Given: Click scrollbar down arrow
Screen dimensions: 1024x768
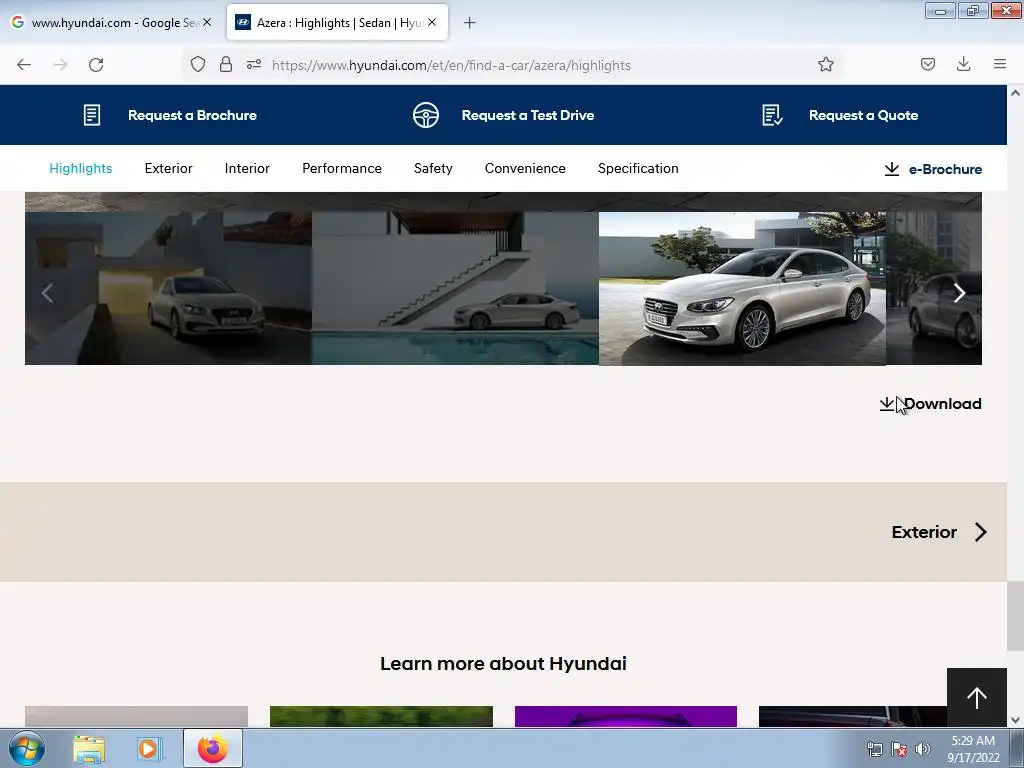Looking at the screenshot, I should (1016, 720).
